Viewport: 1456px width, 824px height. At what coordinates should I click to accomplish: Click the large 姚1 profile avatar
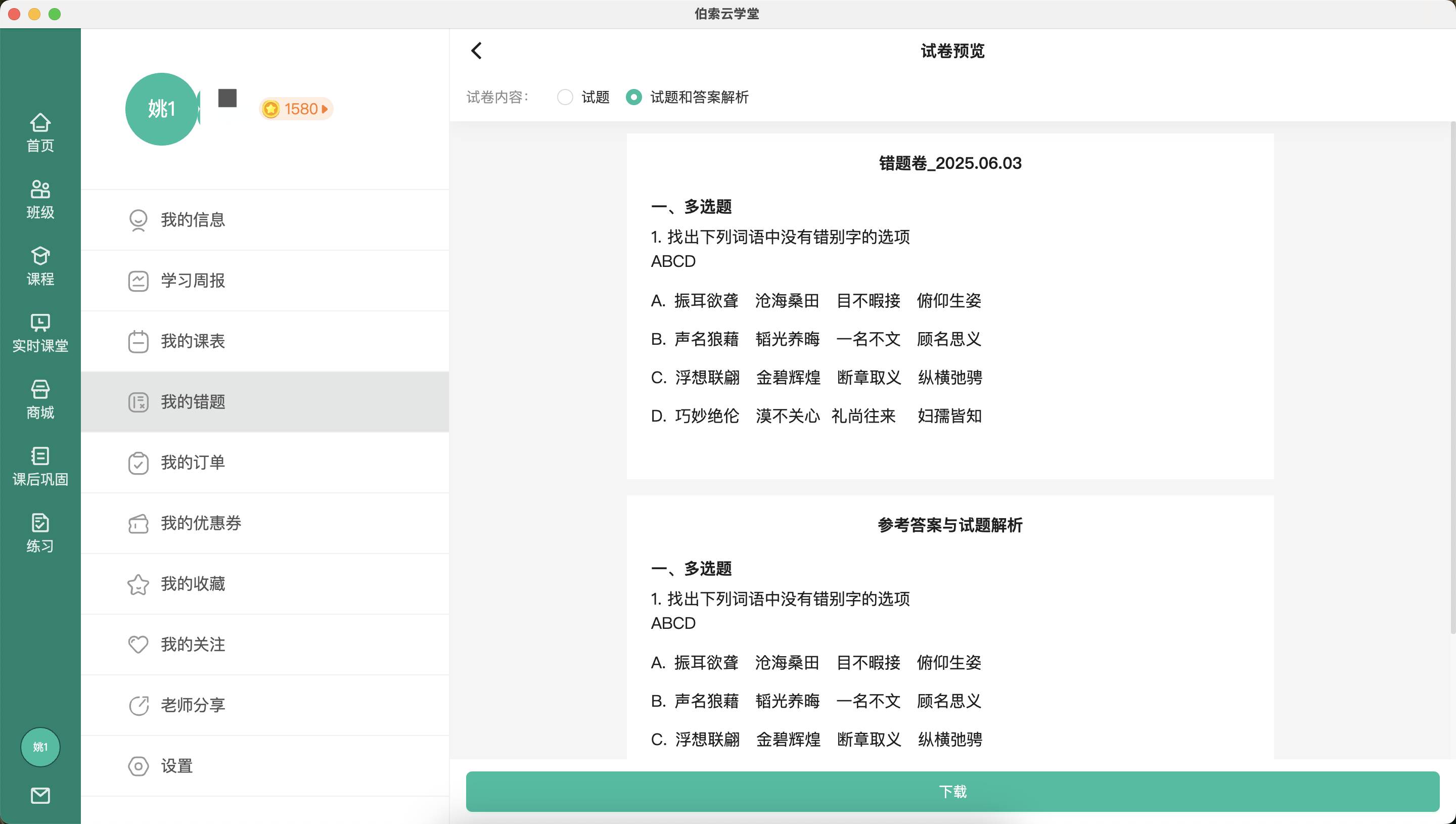162,109
